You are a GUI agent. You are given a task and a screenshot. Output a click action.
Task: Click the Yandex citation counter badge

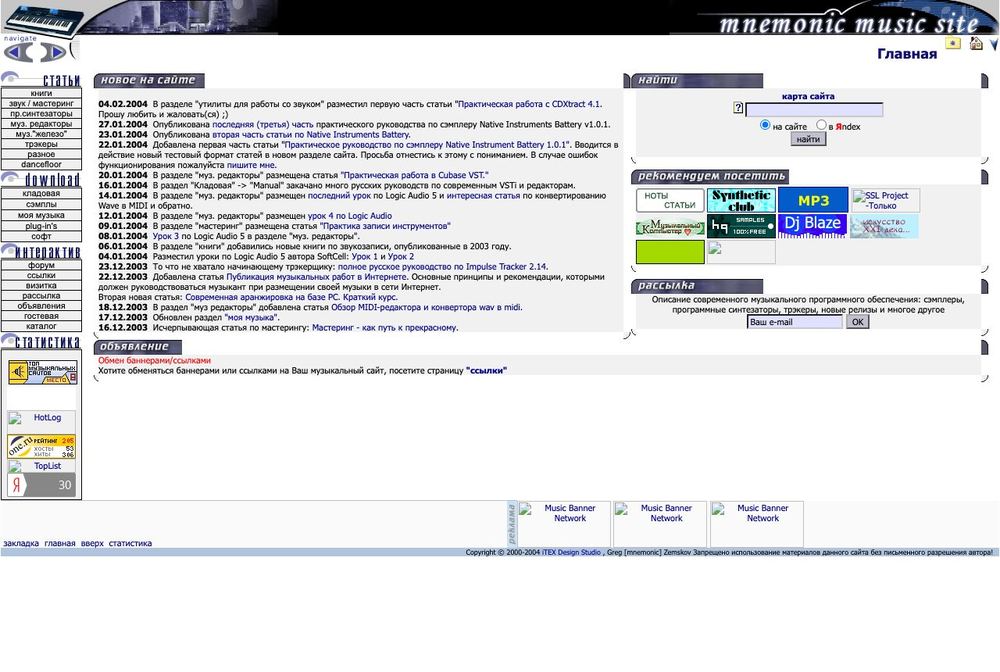point(41,485)
